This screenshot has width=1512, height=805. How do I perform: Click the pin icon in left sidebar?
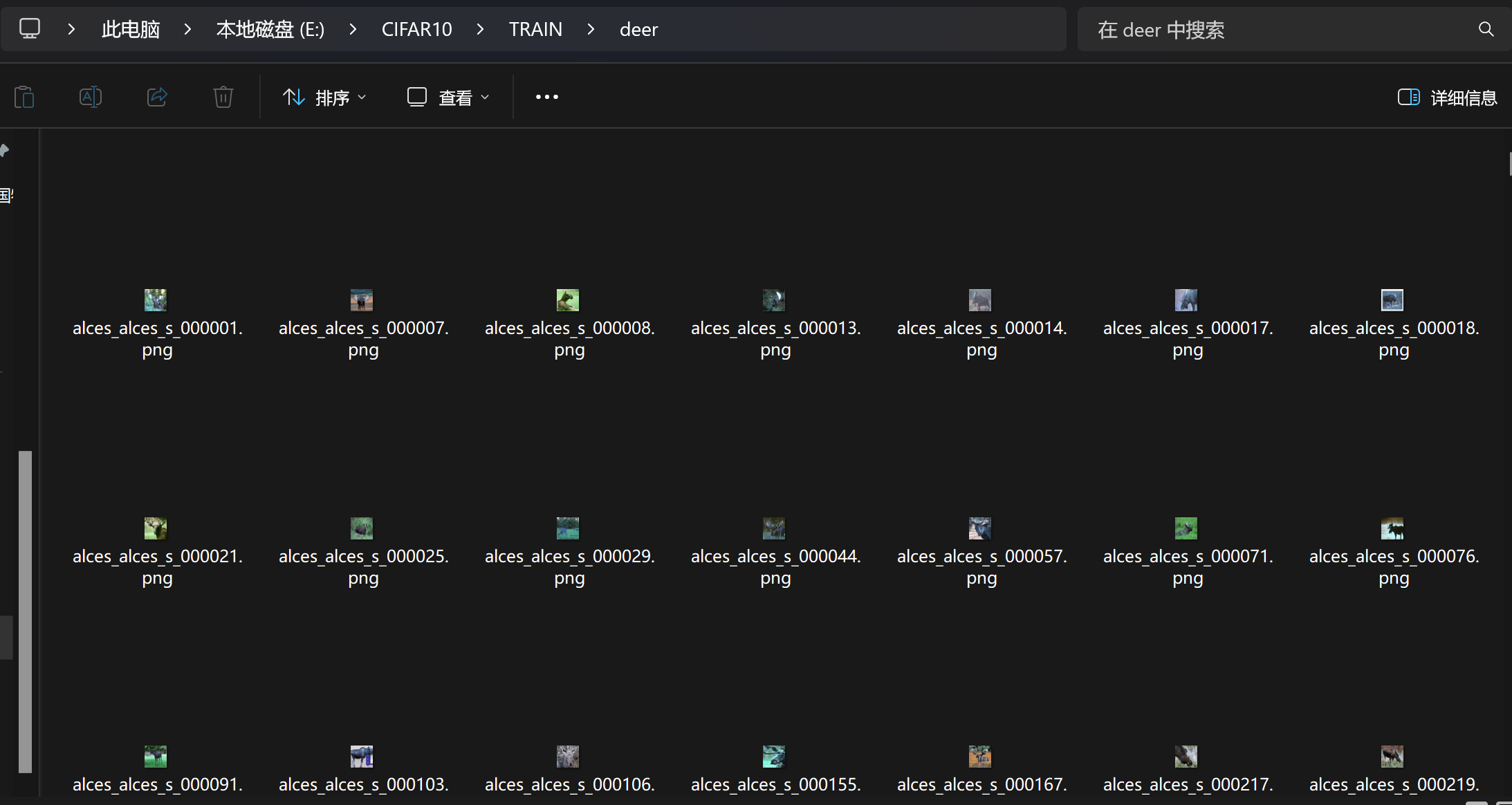(5, 150)
